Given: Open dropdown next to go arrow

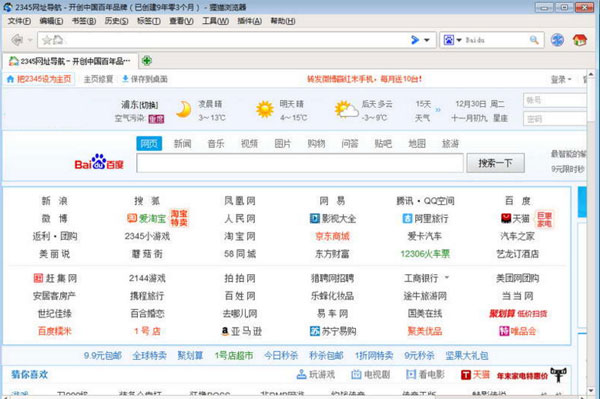Looking at the screenshot, I should click(x=427, y=40).
